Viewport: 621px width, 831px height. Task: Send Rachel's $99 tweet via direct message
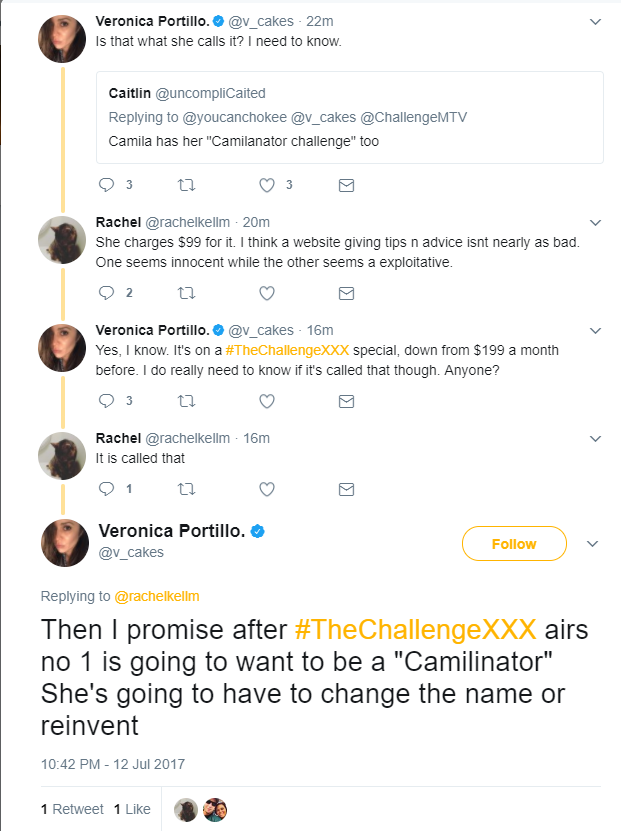point(346,293)
